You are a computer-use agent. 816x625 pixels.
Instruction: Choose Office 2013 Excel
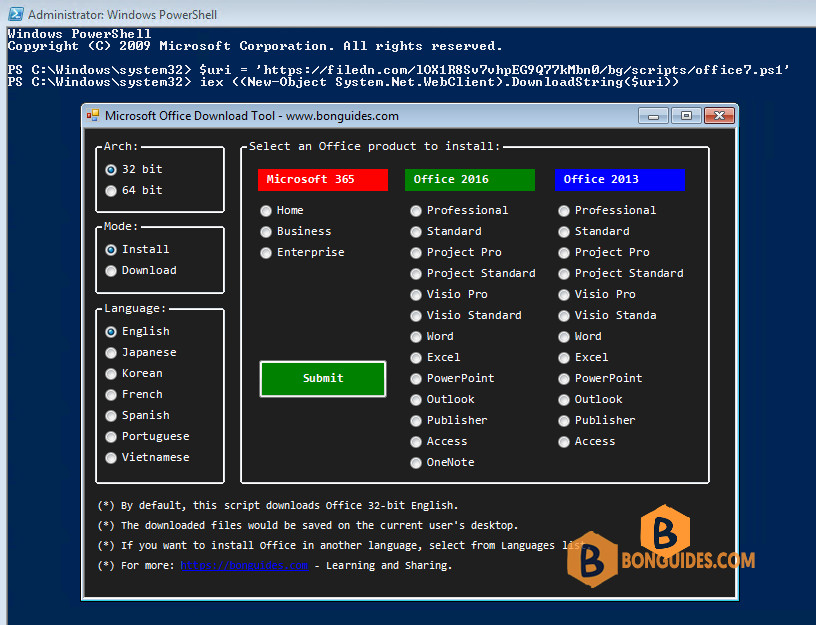coord(583,358)
